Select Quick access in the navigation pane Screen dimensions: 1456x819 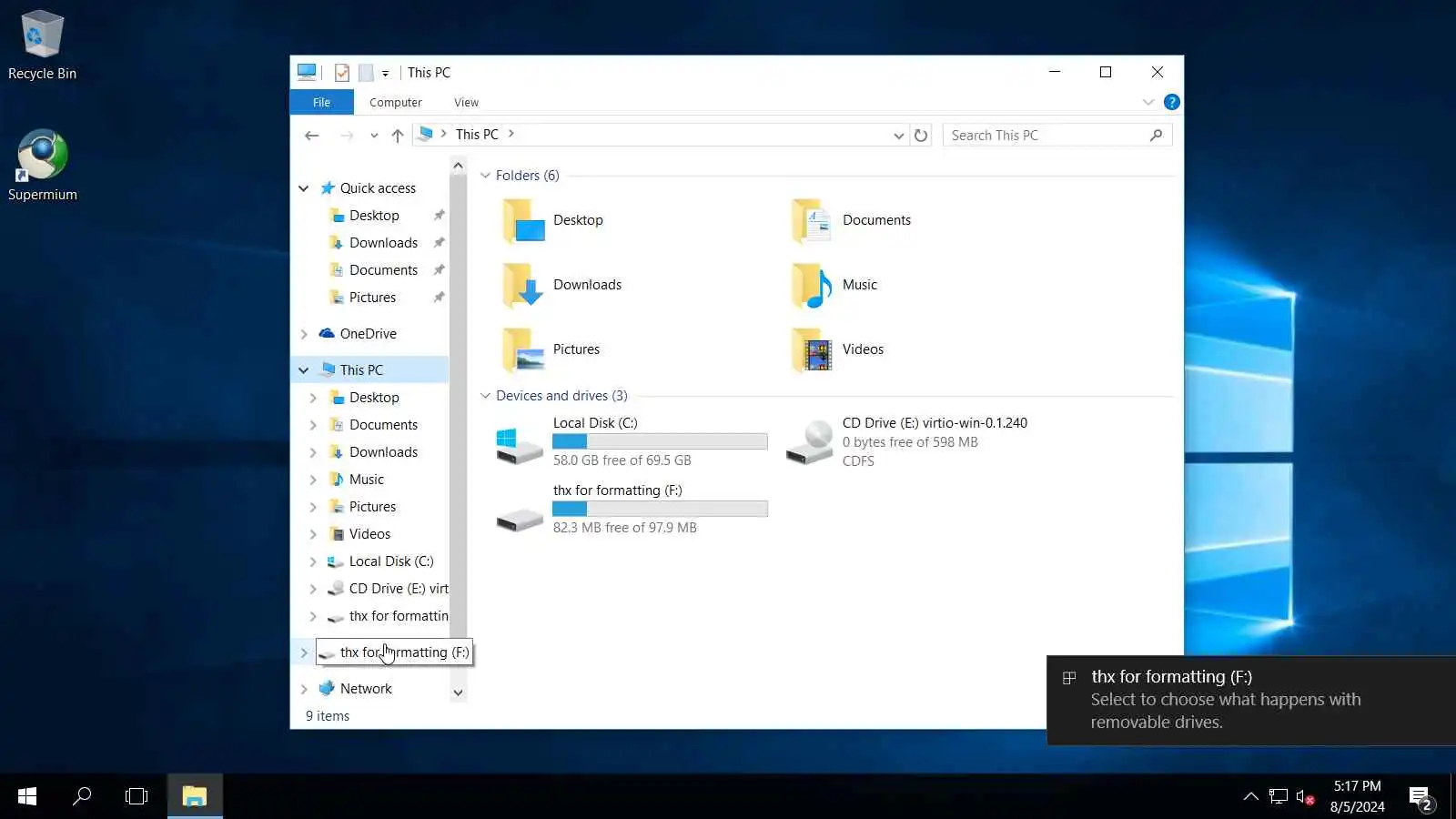tap(378, 188)
